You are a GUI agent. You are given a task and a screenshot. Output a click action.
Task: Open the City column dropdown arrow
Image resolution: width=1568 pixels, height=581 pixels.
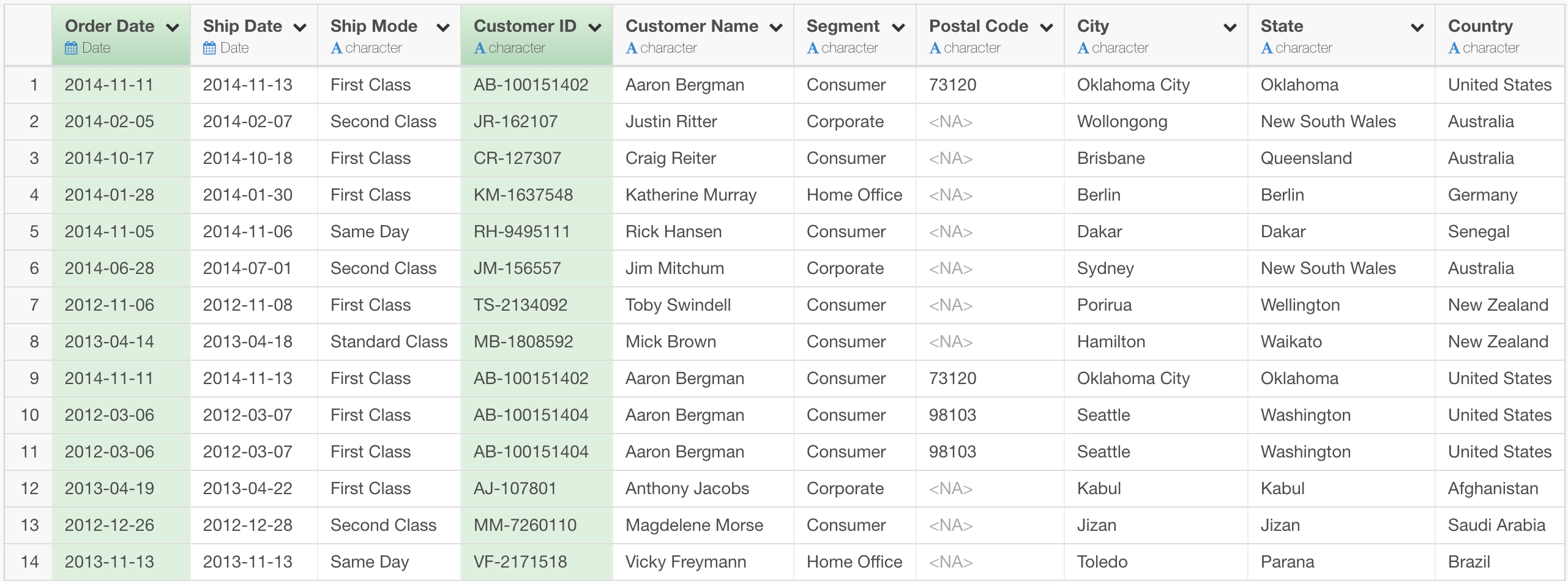click(1230, 28)
